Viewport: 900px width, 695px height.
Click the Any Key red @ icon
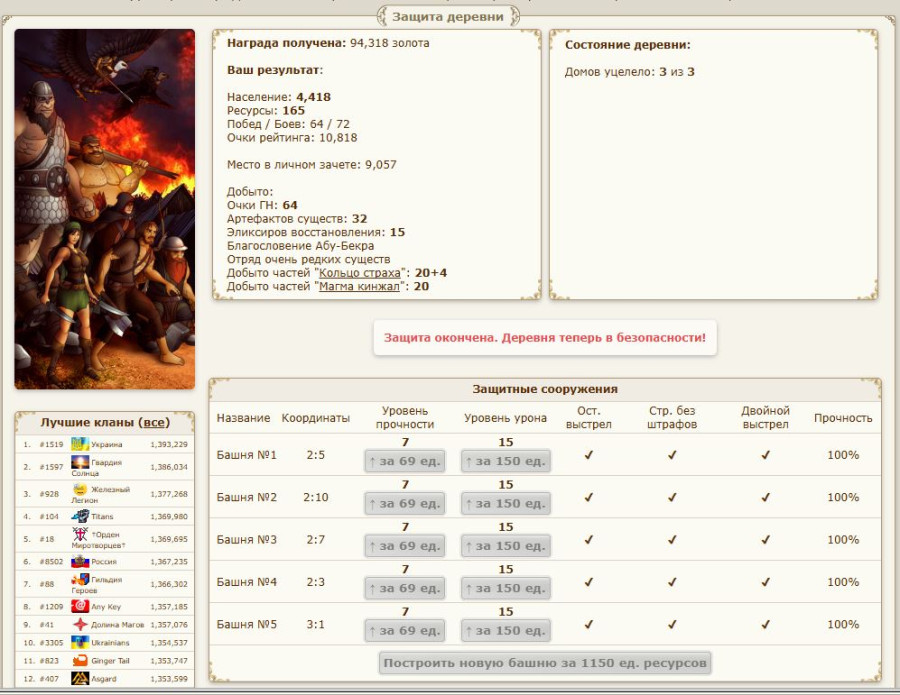(80, 606)
